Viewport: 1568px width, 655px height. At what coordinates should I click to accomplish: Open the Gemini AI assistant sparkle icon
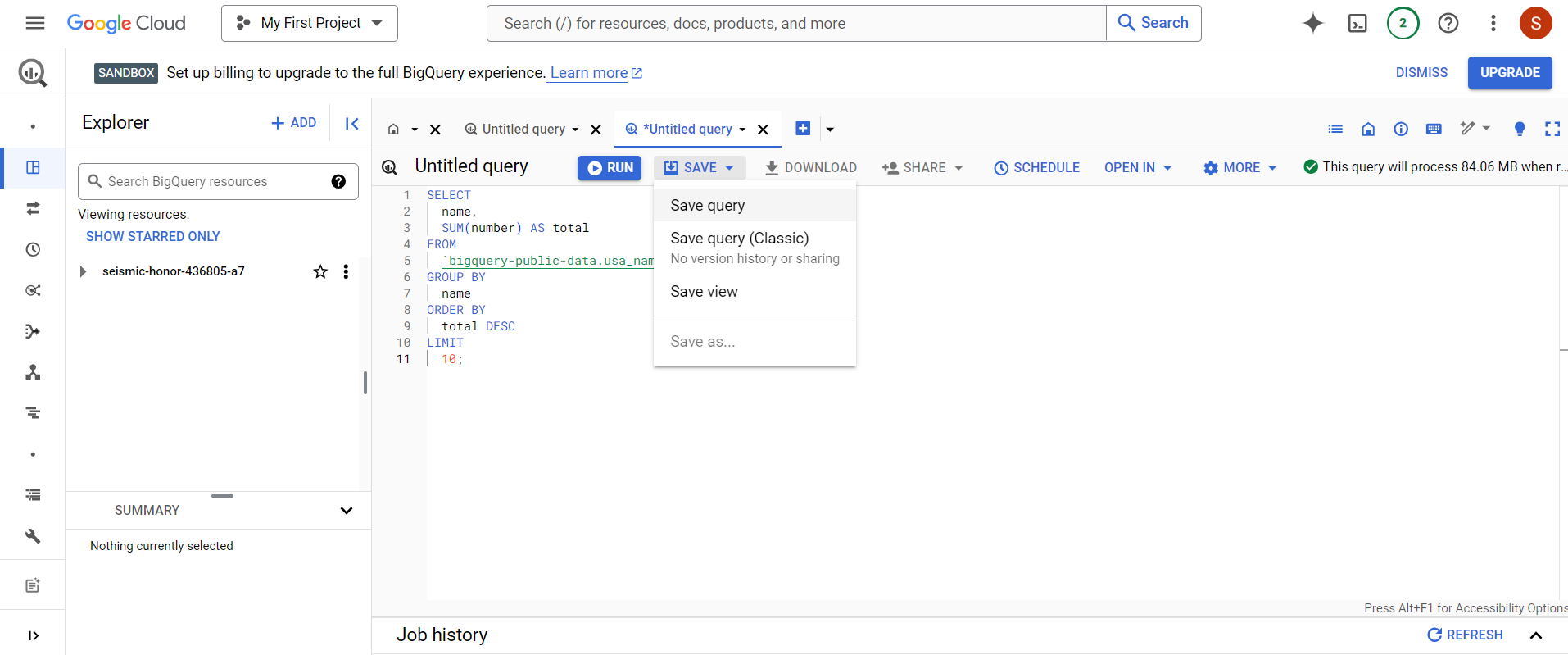(x=1313, y=23)
